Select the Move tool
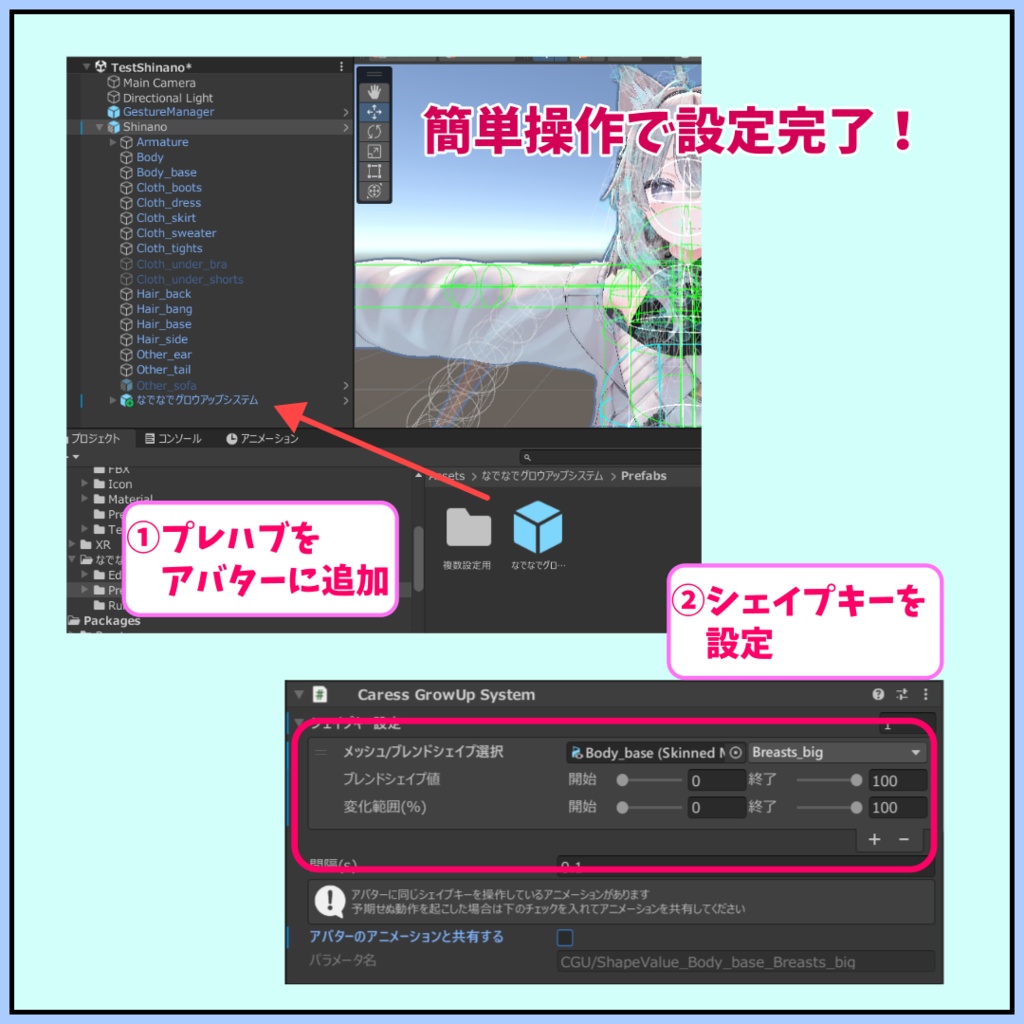Image resolution: width=1024 pixels, height=1024 pixels. [x=374, y=112]
